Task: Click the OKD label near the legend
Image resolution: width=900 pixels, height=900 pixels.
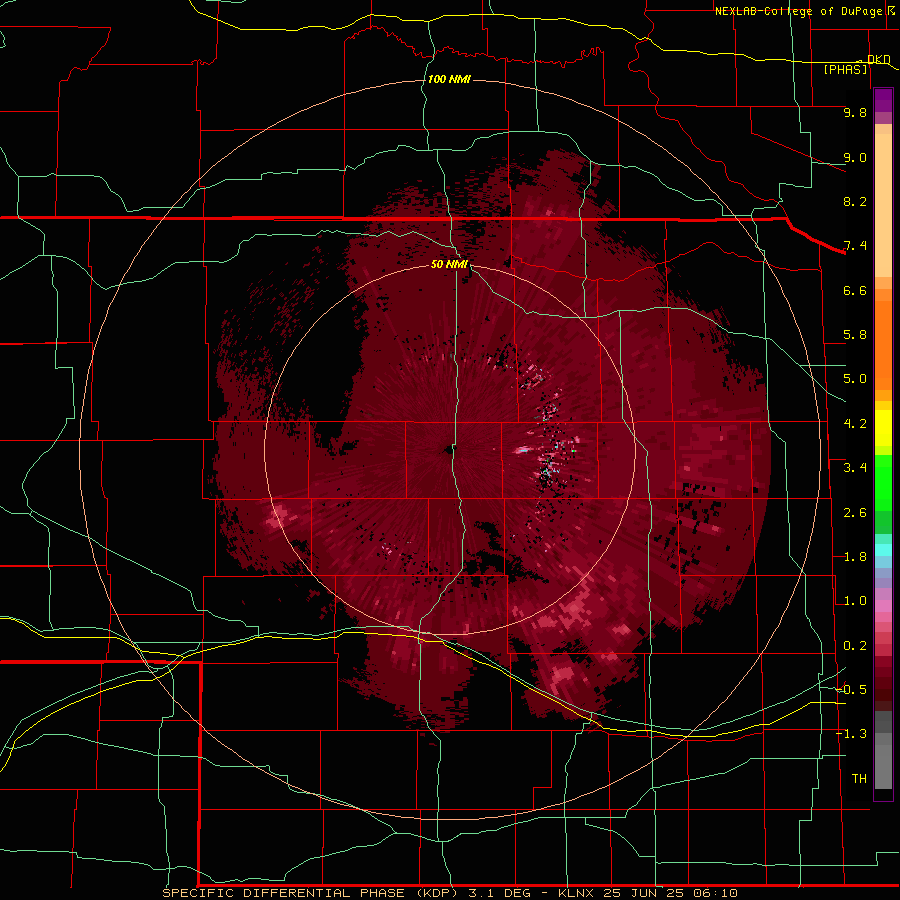Action: [x=878, y=59]
